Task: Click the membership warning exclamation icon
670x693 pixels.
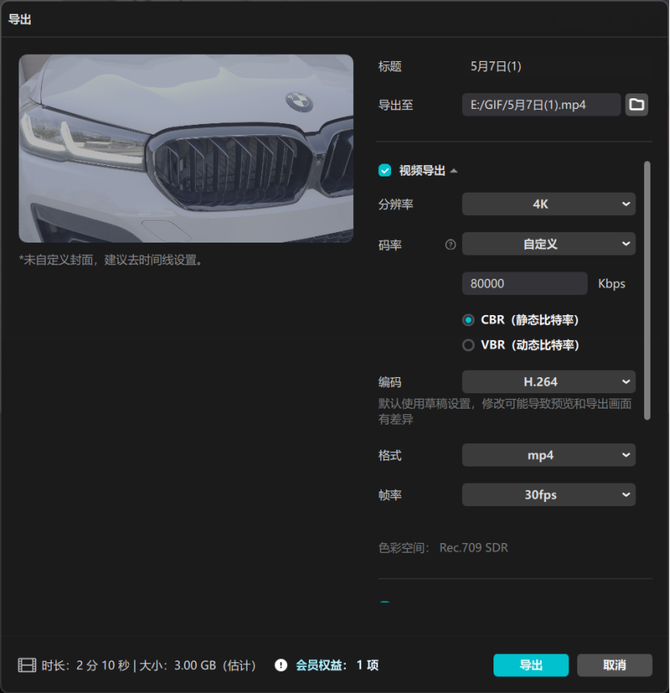Action: (x=281, y=665)
